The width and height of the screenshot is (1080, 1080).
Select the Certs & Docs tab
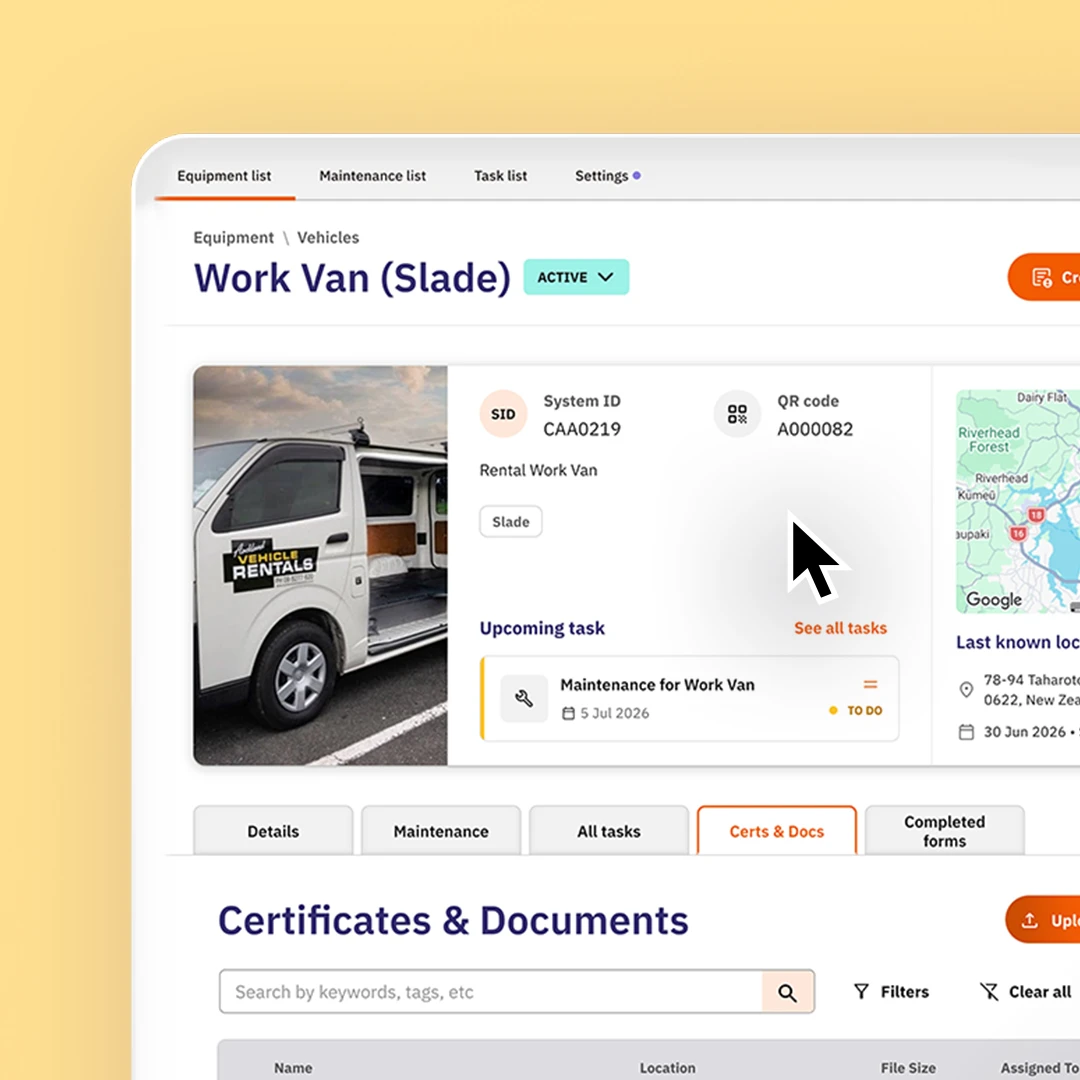point(776,831)
